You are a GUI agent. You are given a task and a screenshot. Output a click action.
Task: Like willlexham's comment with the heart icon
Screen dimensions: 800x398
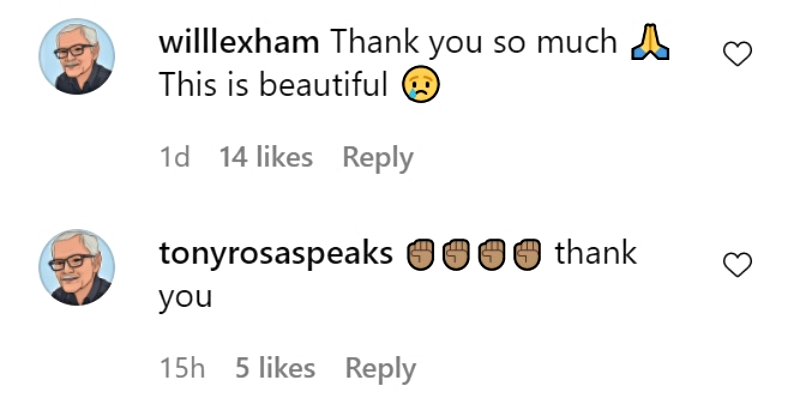[x=738, y=54]
